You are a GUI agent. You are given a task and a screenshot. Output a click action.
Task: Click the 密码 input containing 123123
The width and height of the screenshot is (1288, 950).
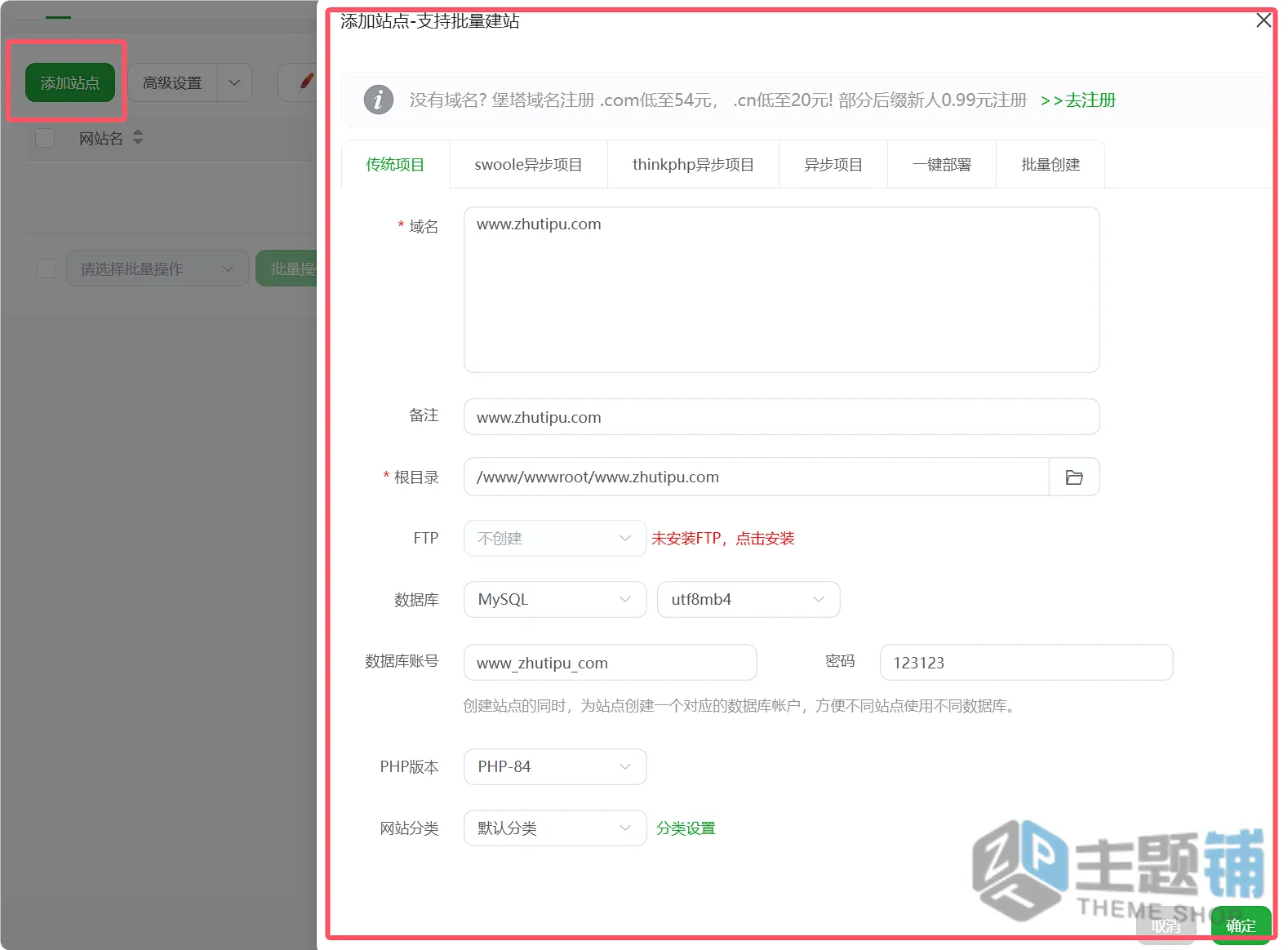click(1026, 663)
